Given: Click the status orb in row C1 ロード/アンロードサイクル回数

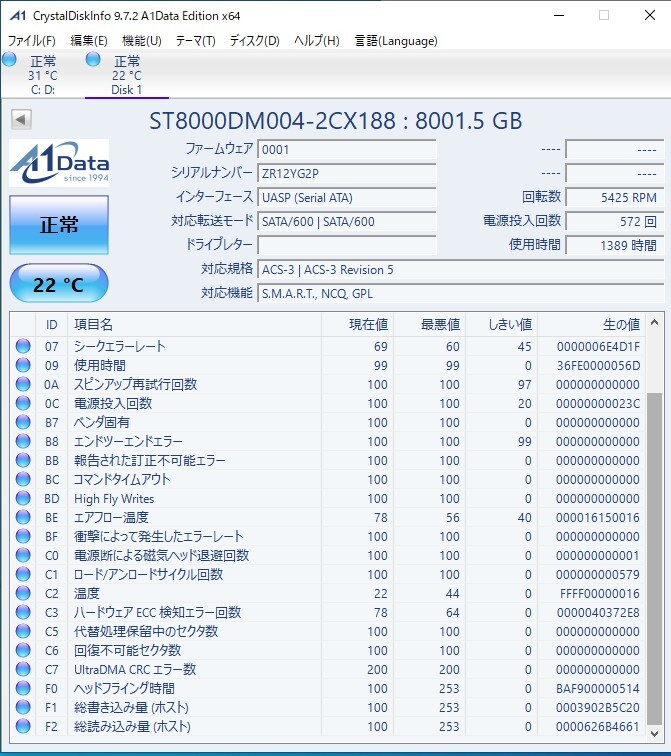Looking at the screenshot, I should coord(23,574).
